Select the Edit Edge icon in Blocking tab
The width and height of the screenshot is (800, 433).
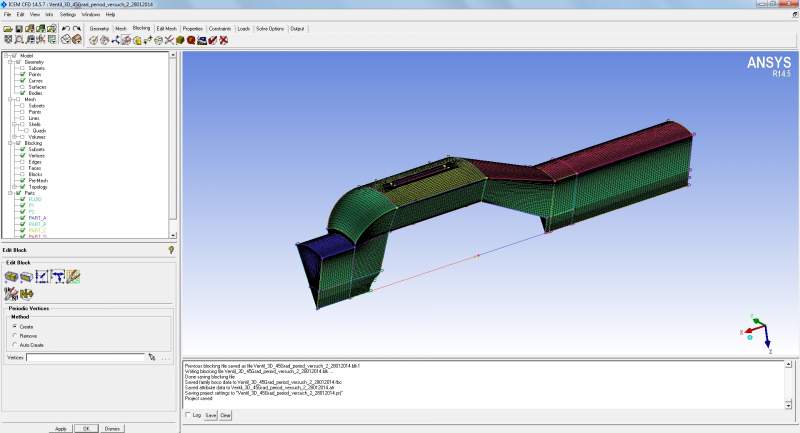(169, 40)
